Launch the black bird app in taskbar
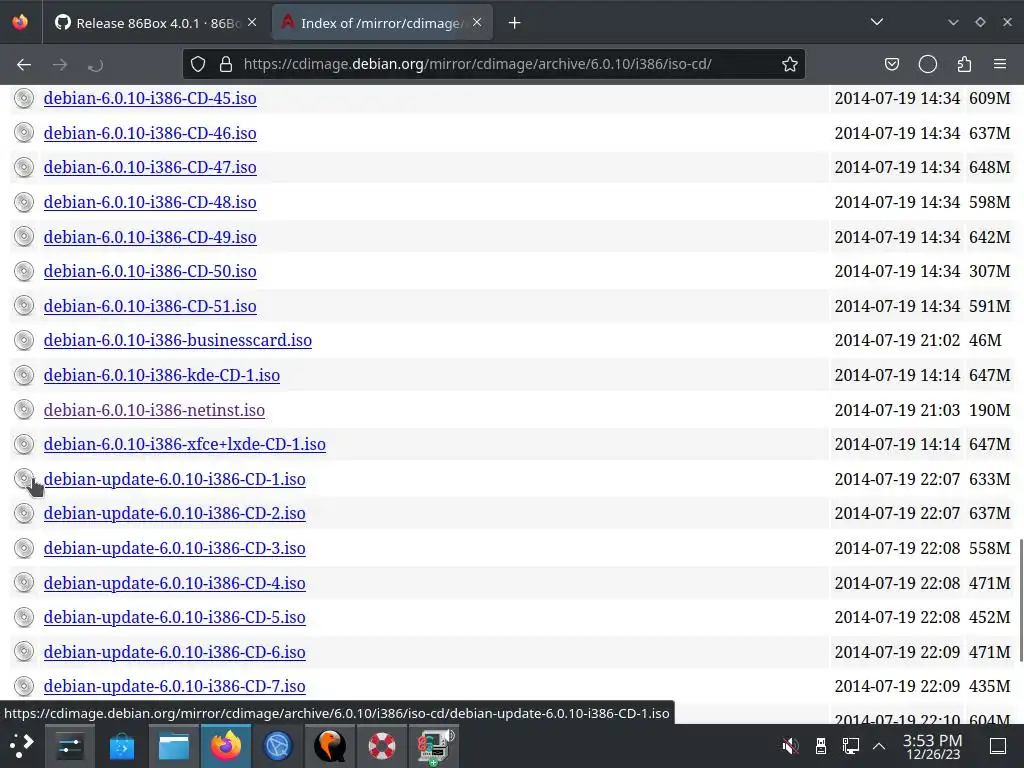1024x768 pixels. [x=330, y=745]
